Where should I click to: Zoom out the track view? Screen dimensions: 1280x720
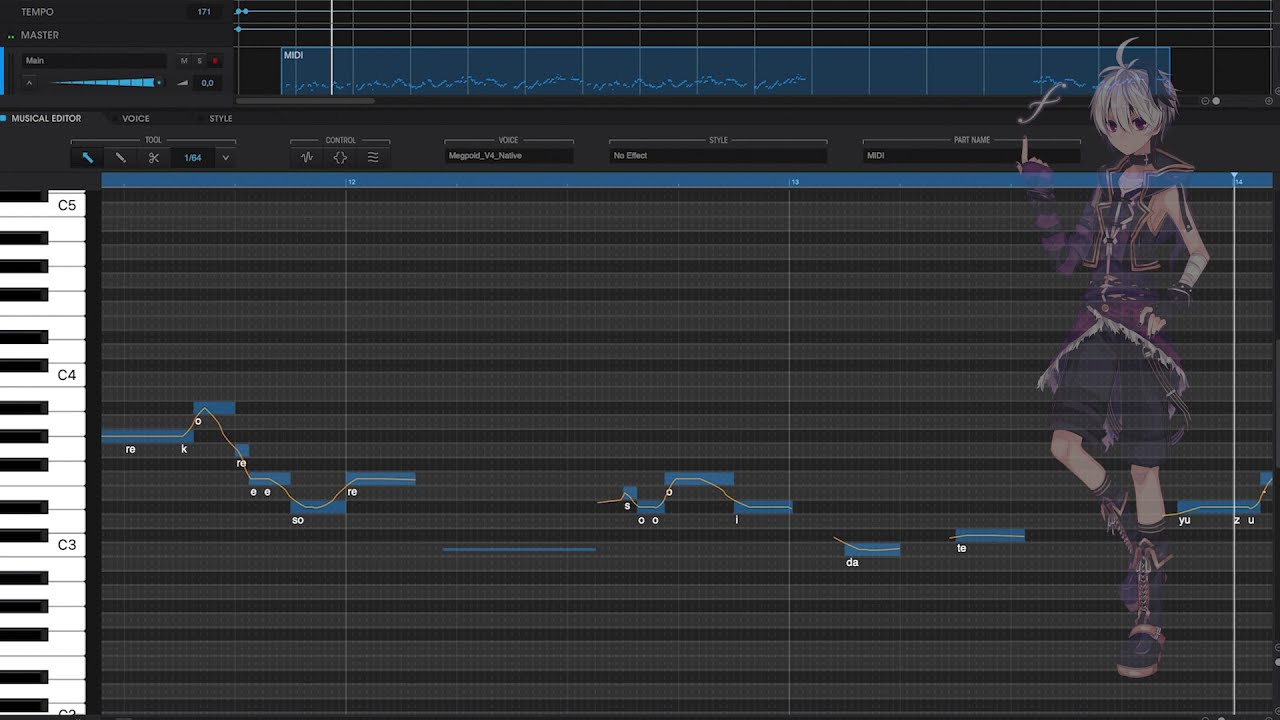pyautogui.click(x=1206, y=101)
